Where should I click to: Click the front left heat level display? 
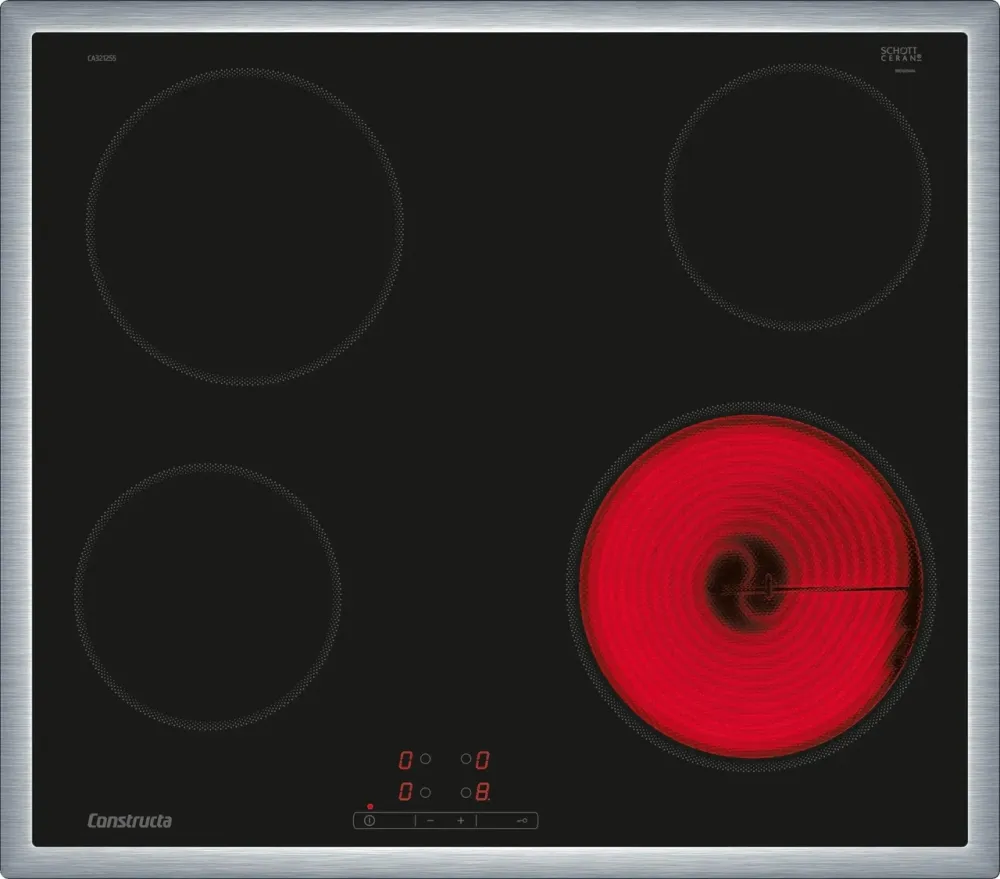point(406,792)
